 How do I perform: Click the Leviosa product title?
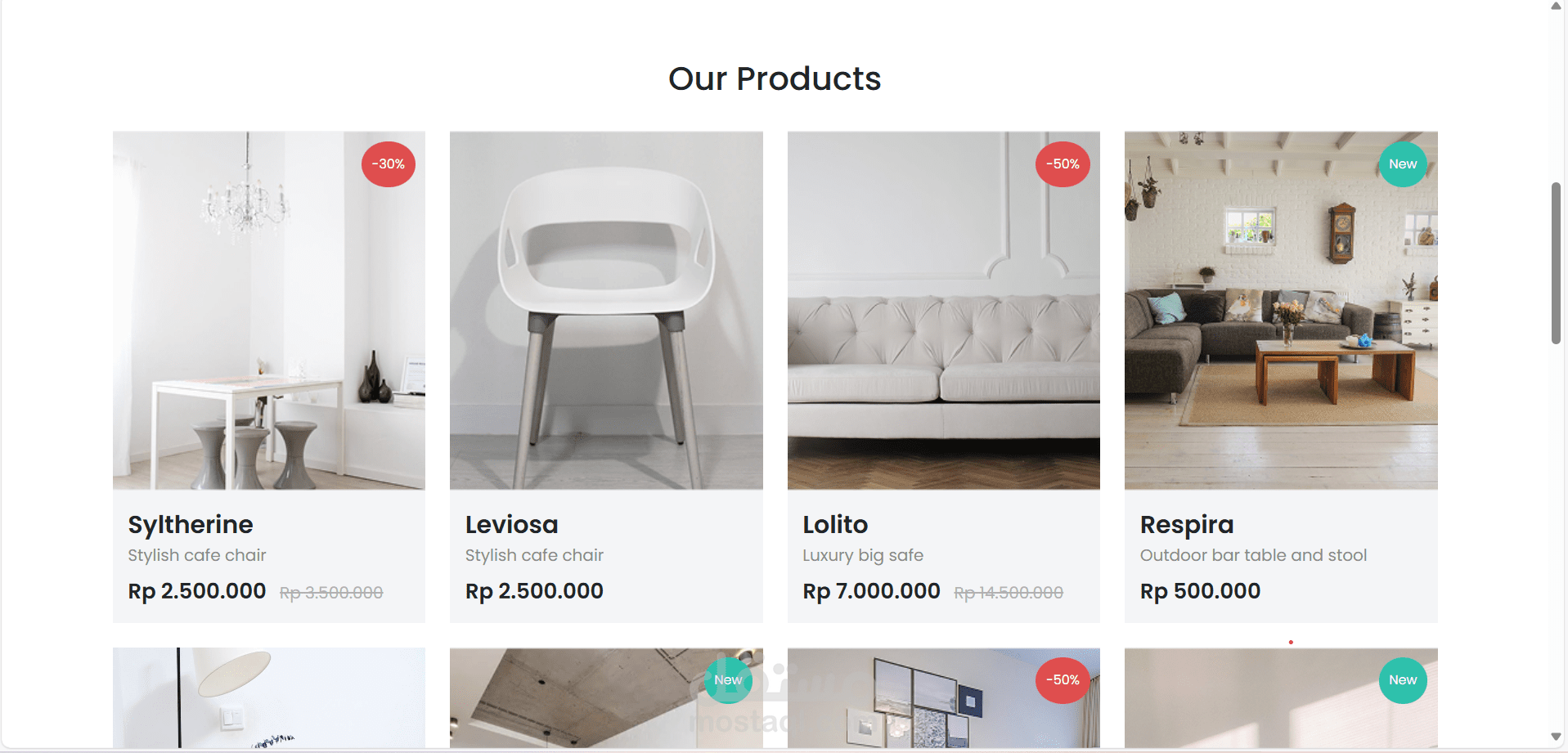pos(512,524)
